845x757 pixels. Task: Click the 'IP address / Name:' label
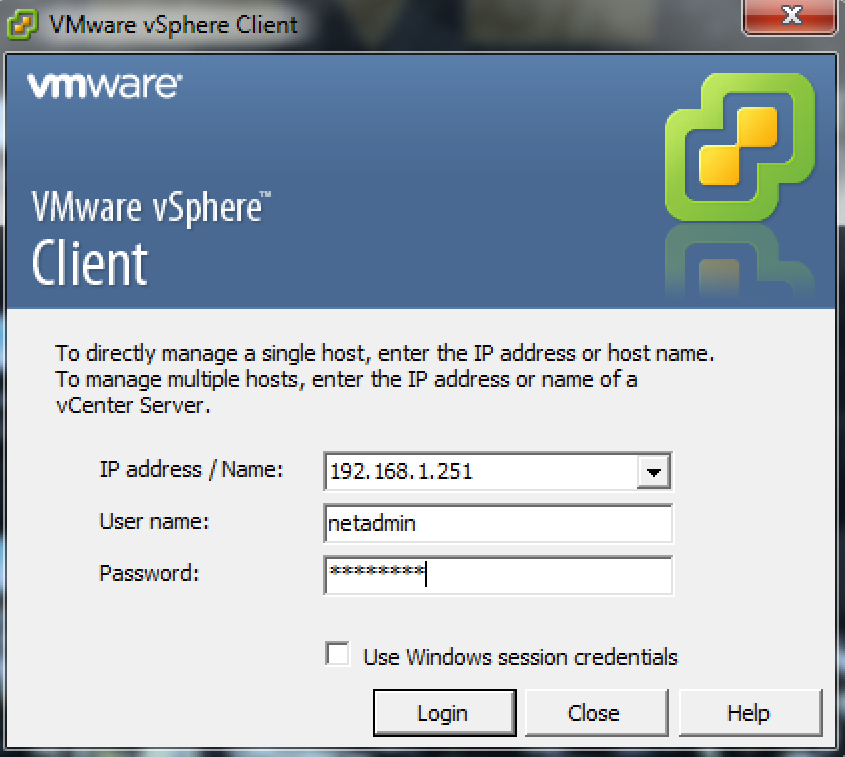[x=191, y=470]
